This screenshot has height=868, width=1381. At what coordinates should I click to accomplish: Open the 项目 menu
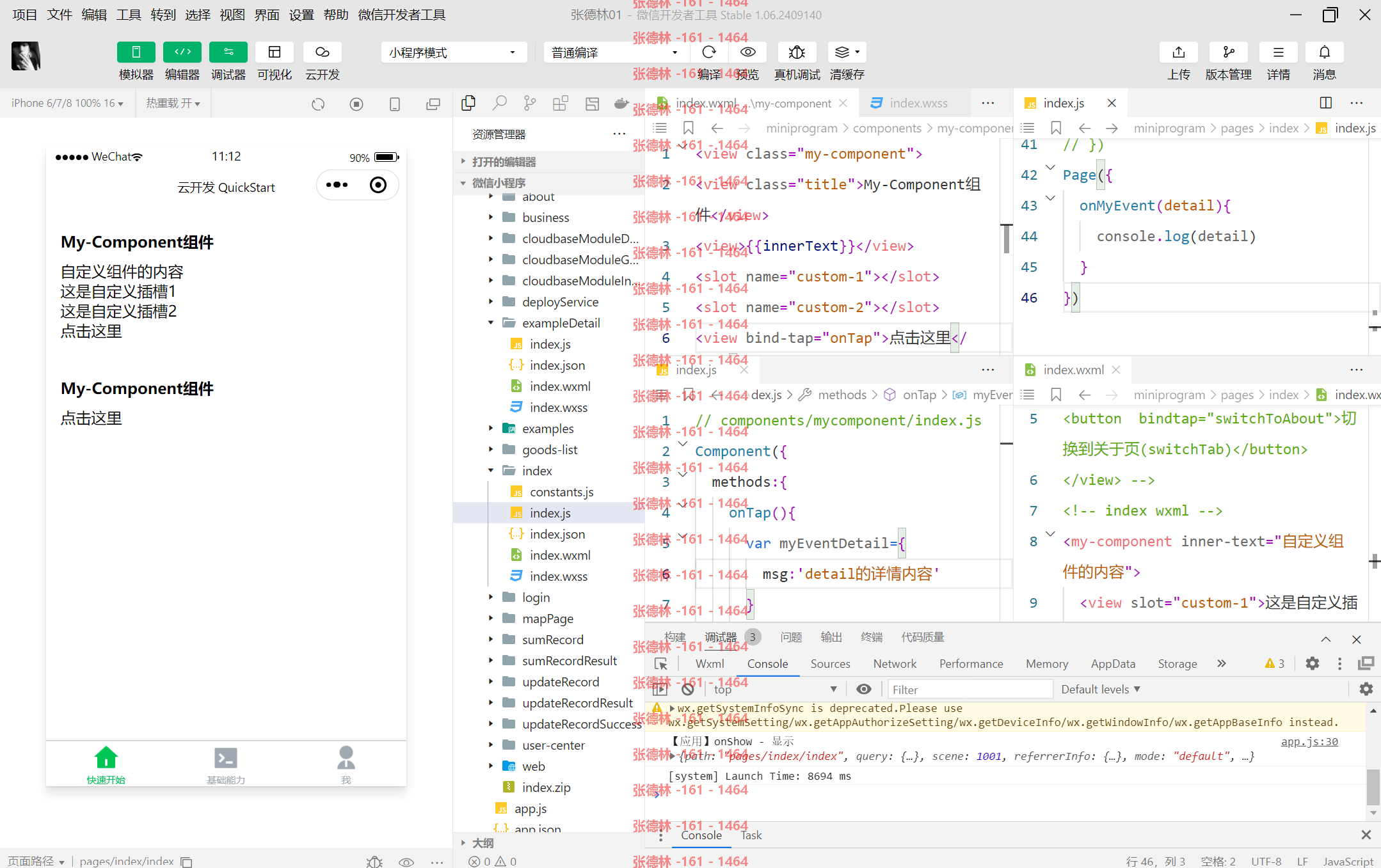25,15
